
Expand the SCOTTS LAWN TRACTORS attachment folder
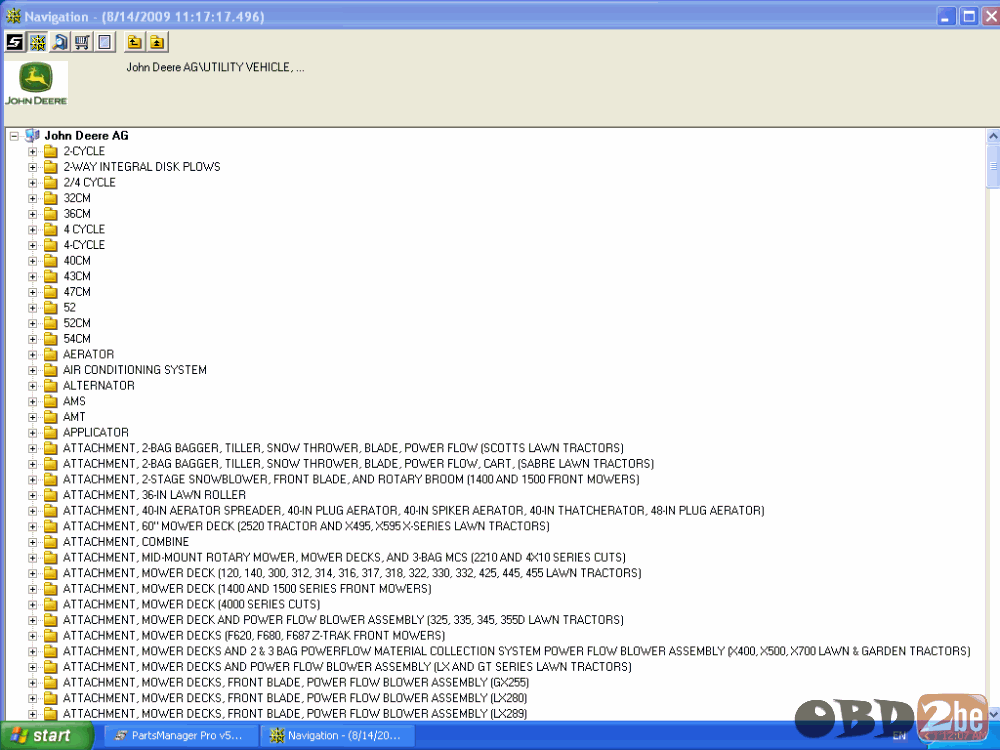[33, 448]
